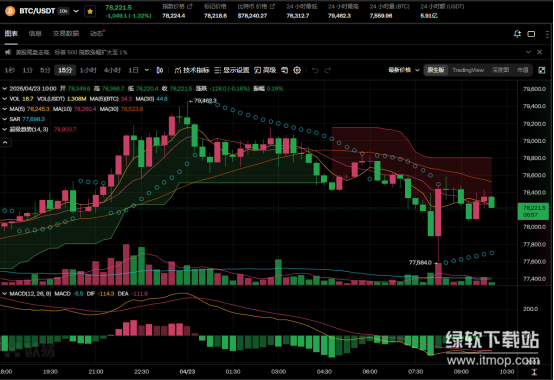Switch to the 信息 tab
The width and height of the screenshot is (554, 380).
(35, 34)
